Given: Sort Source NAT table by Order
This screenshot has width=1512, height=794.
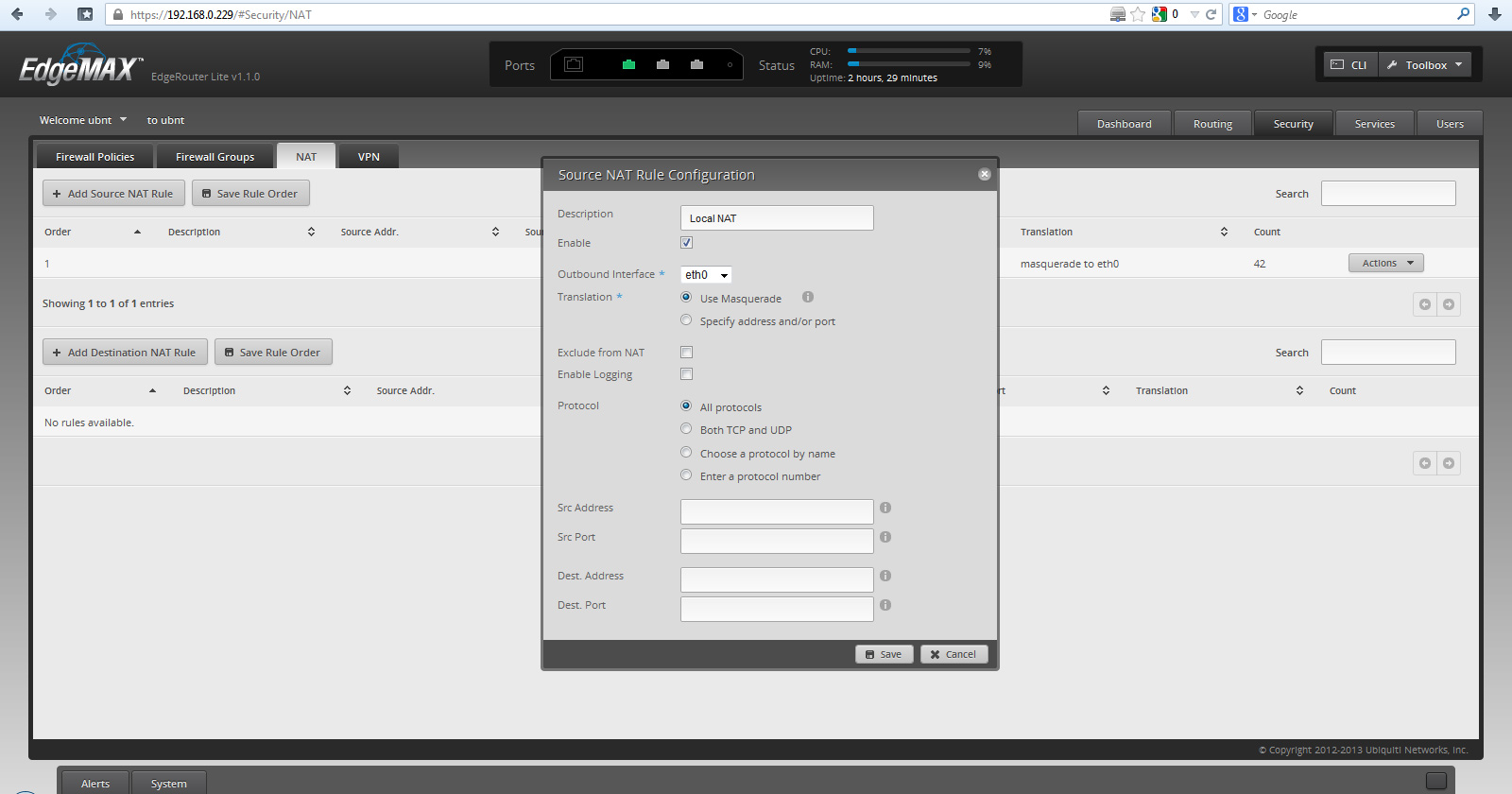Looking at the screenshot, I should coord(92,232).
